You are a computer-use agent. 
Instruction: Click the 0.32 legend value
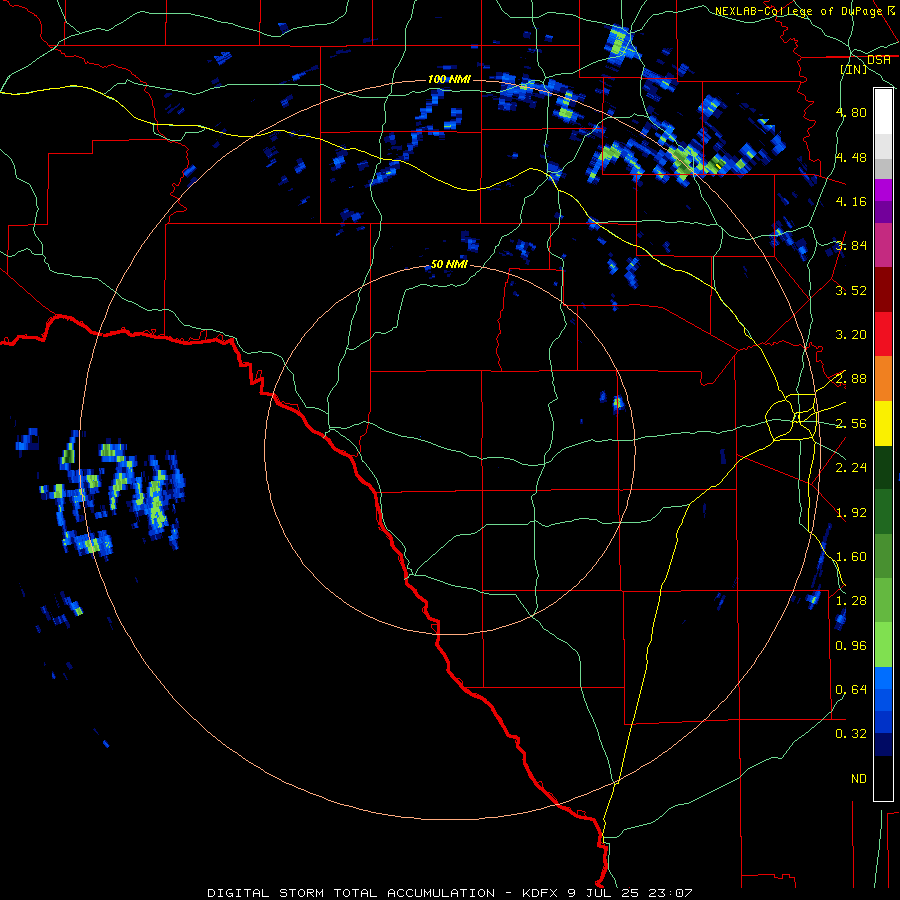pyautogui.click(x=851, y=734)
